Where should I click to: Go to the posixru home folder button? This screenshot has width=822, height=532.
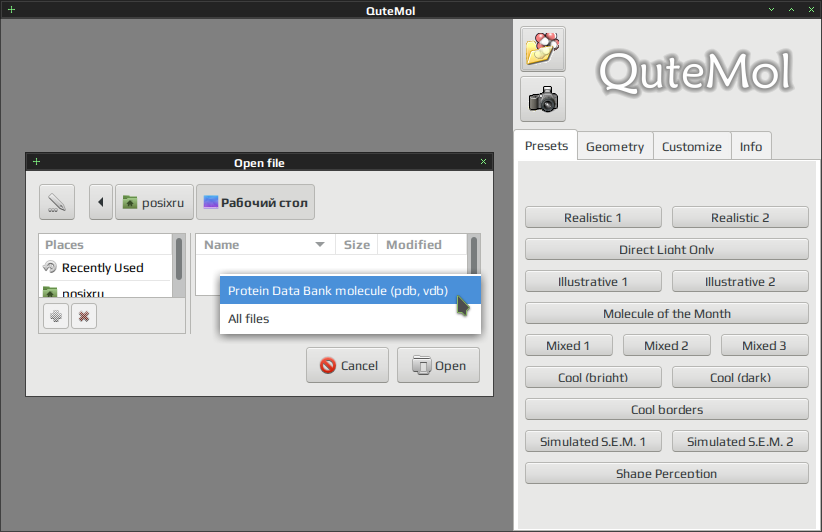click(x=154, y=202)
